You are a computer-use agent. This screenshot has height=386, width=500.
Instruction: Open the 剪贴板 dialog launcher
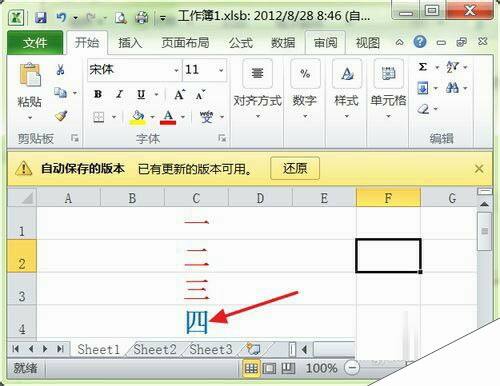(75, 138)
